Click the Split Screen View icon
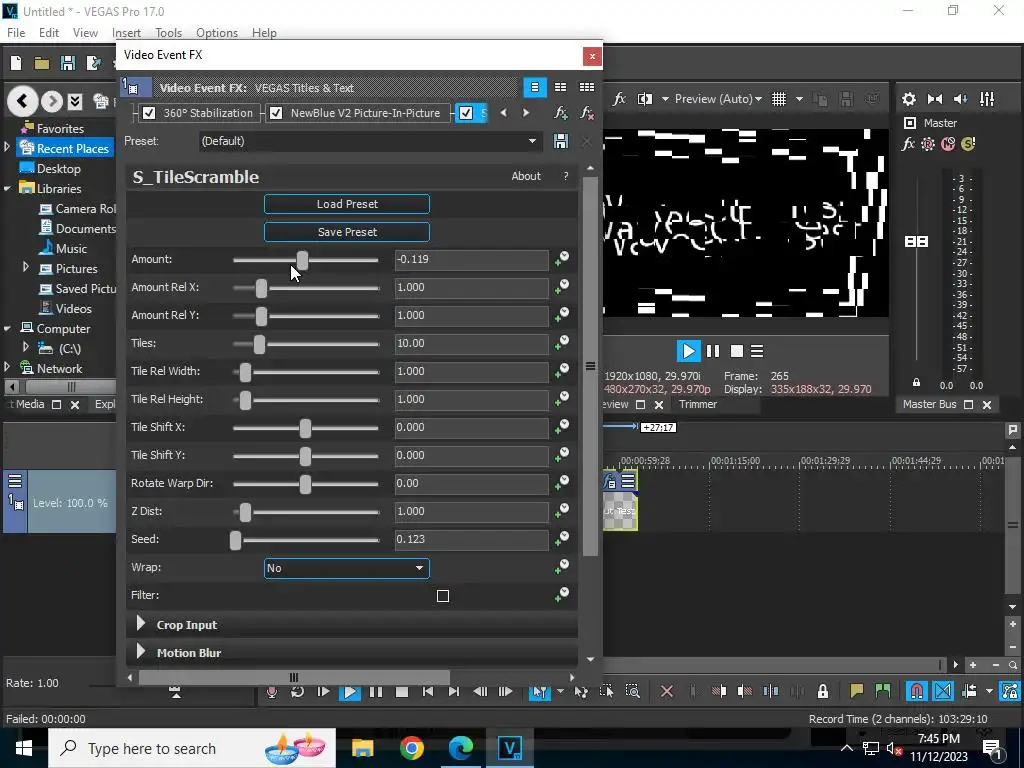This screenshot has width=1024, height=768. 645,99
